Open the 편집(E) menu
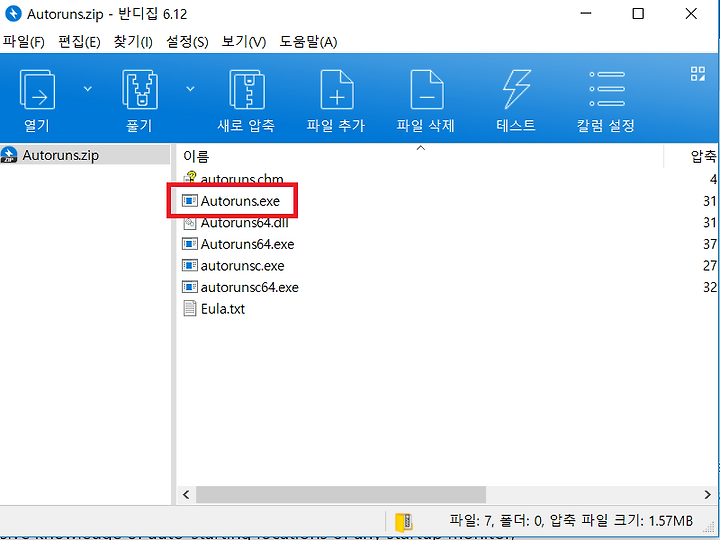720x540 pixels. pos(79,42)
